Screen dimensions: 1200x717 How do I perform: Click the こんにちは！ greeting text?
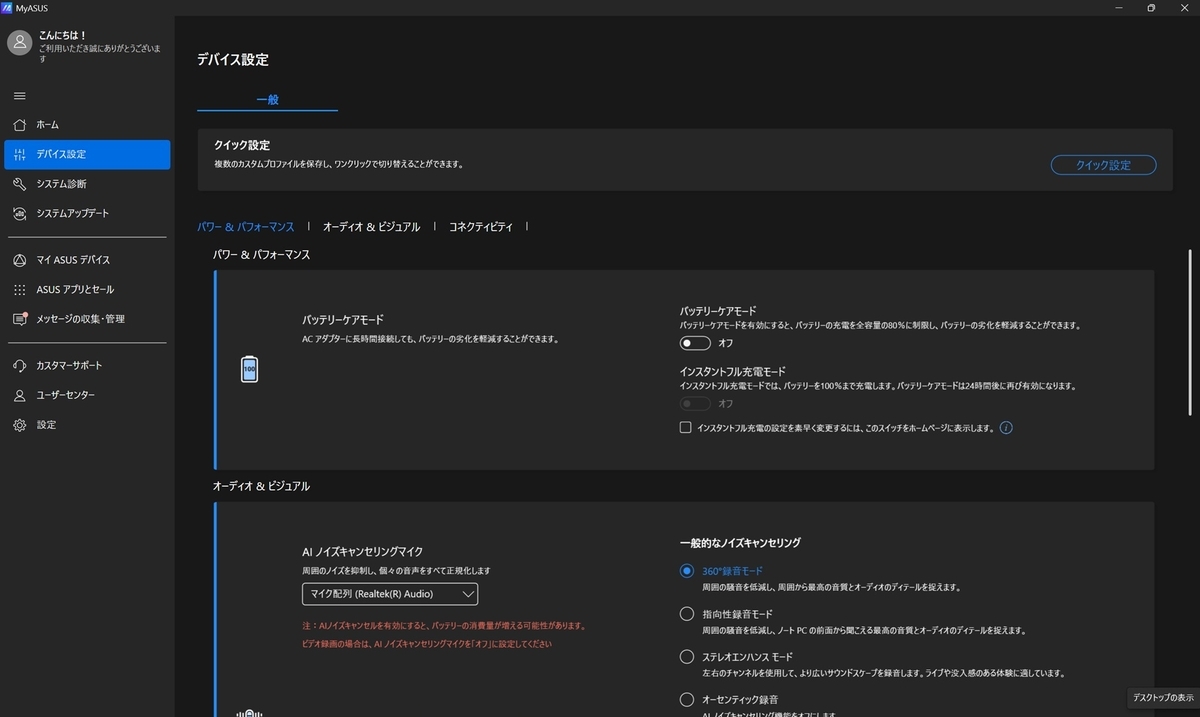63,35
